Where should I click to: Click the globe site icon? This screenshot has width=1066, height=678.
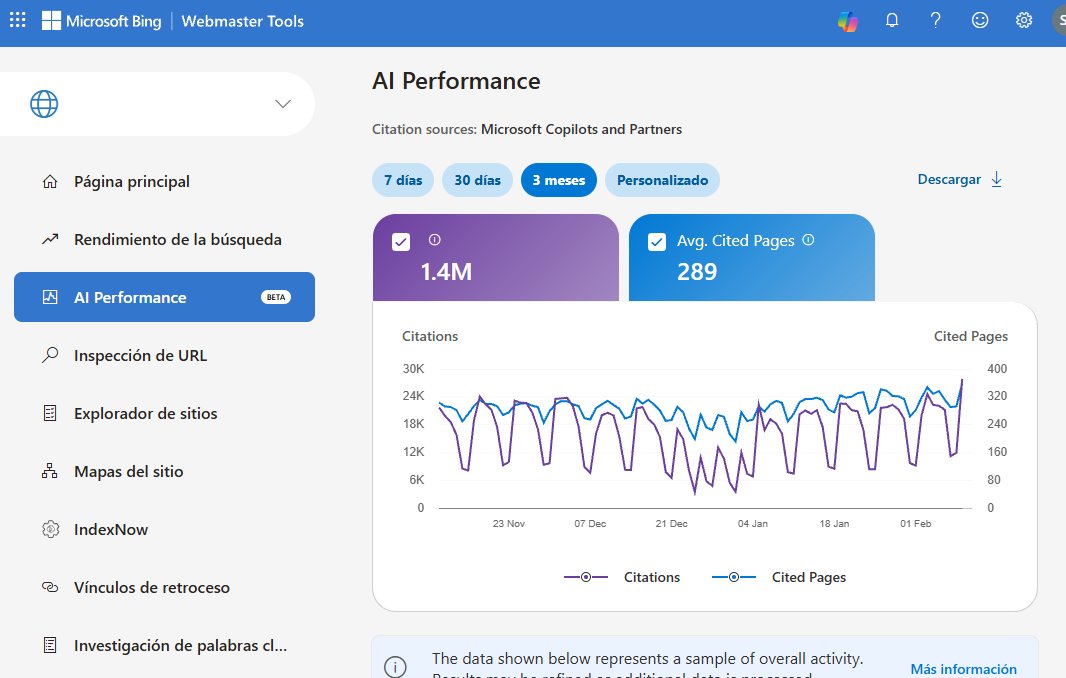(x=44, y=104)
